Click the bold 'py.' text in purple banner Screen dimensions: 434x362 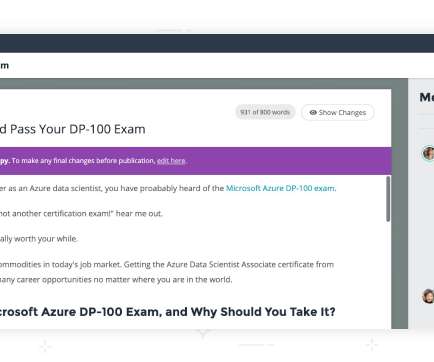coord(4,161)
